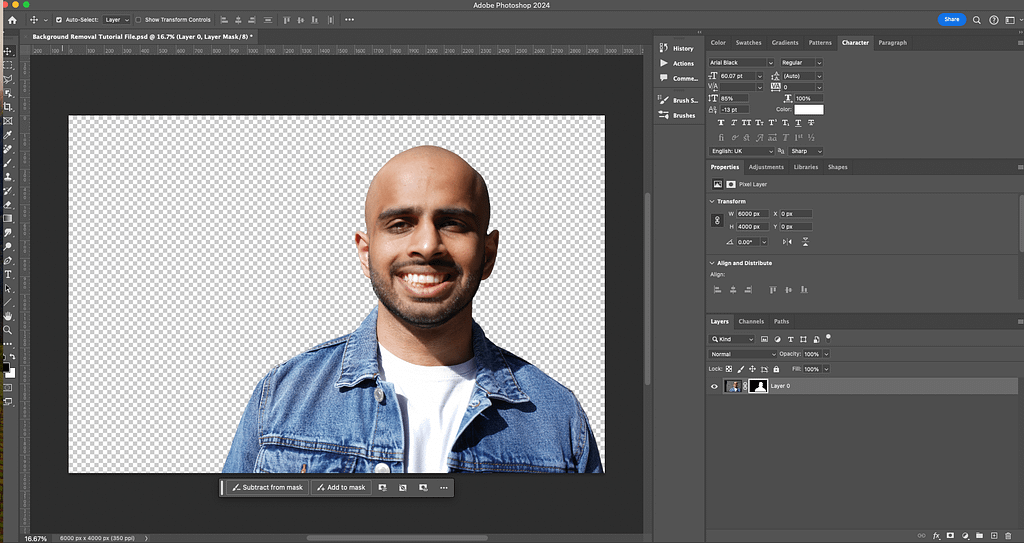The width and height of the screenshot is (1024, 543).
Task: Switch to the Channels tab
Action: [x=751, y=322]
